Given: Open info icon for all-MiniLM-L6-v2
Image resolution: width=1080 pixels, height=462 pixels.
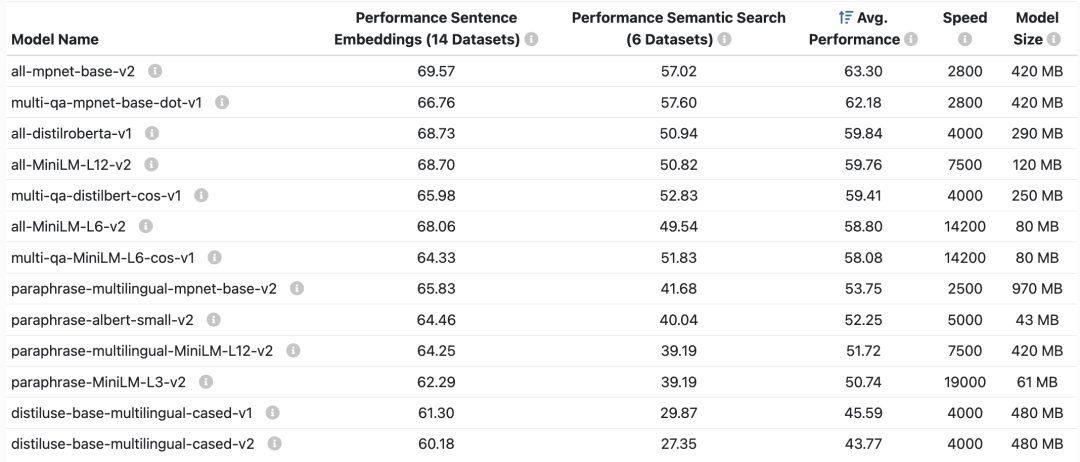Looking at the screenshot, I should coord(146,227).
